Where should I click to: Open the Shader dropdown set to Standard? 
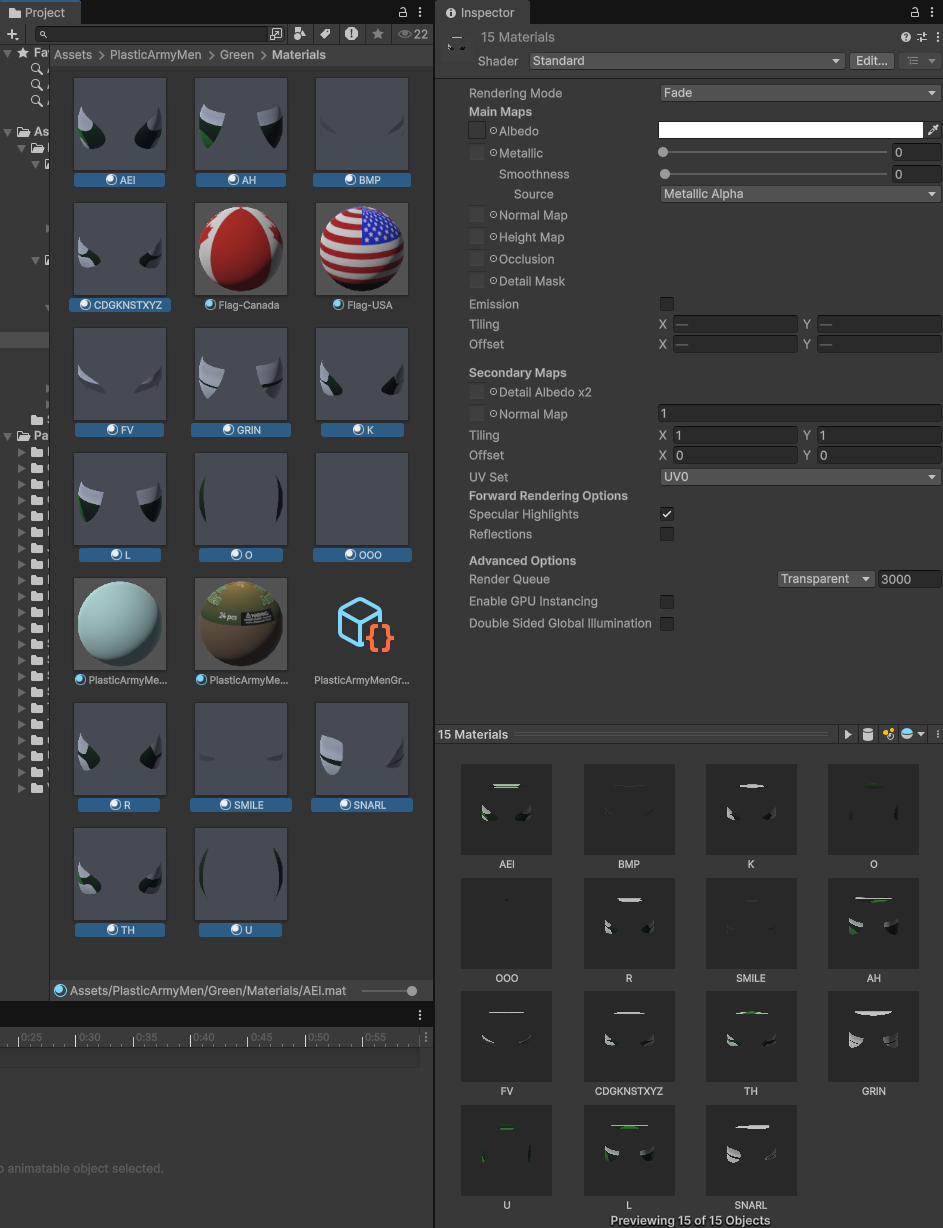coord(687,61)
